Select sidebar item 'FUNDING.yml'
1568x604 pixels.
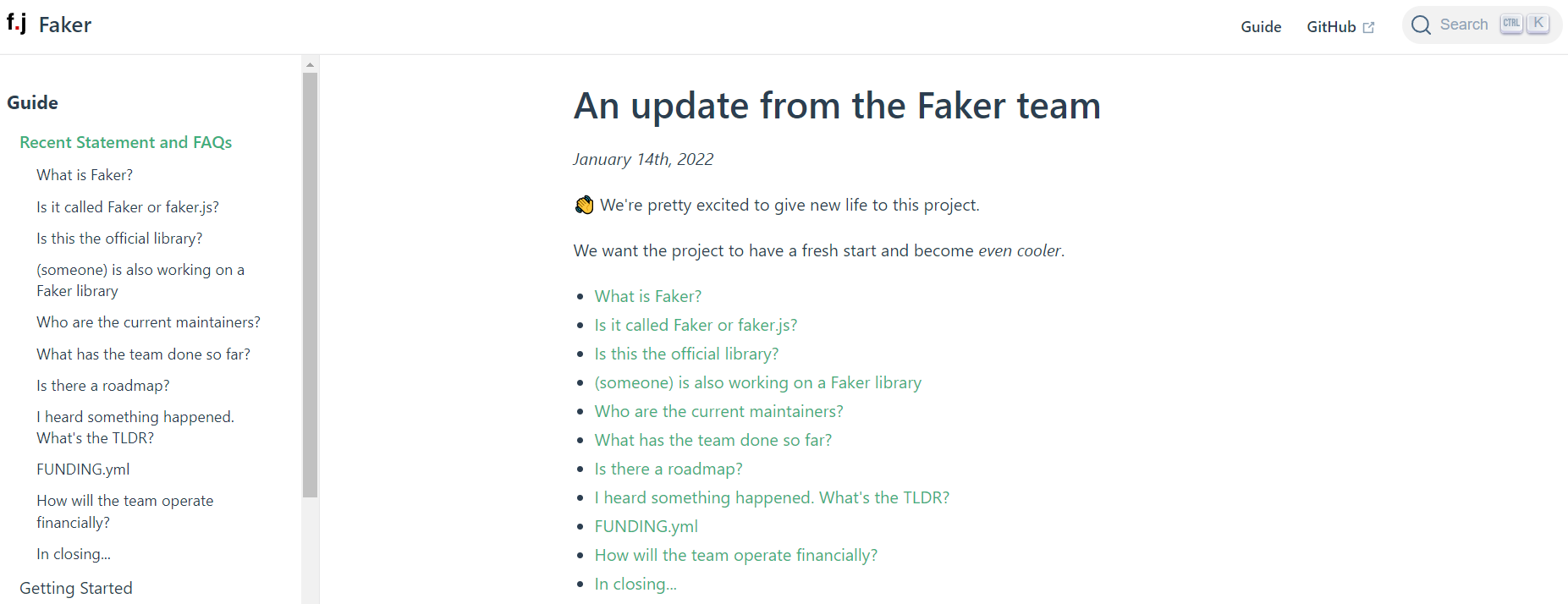tap(83, 469)
